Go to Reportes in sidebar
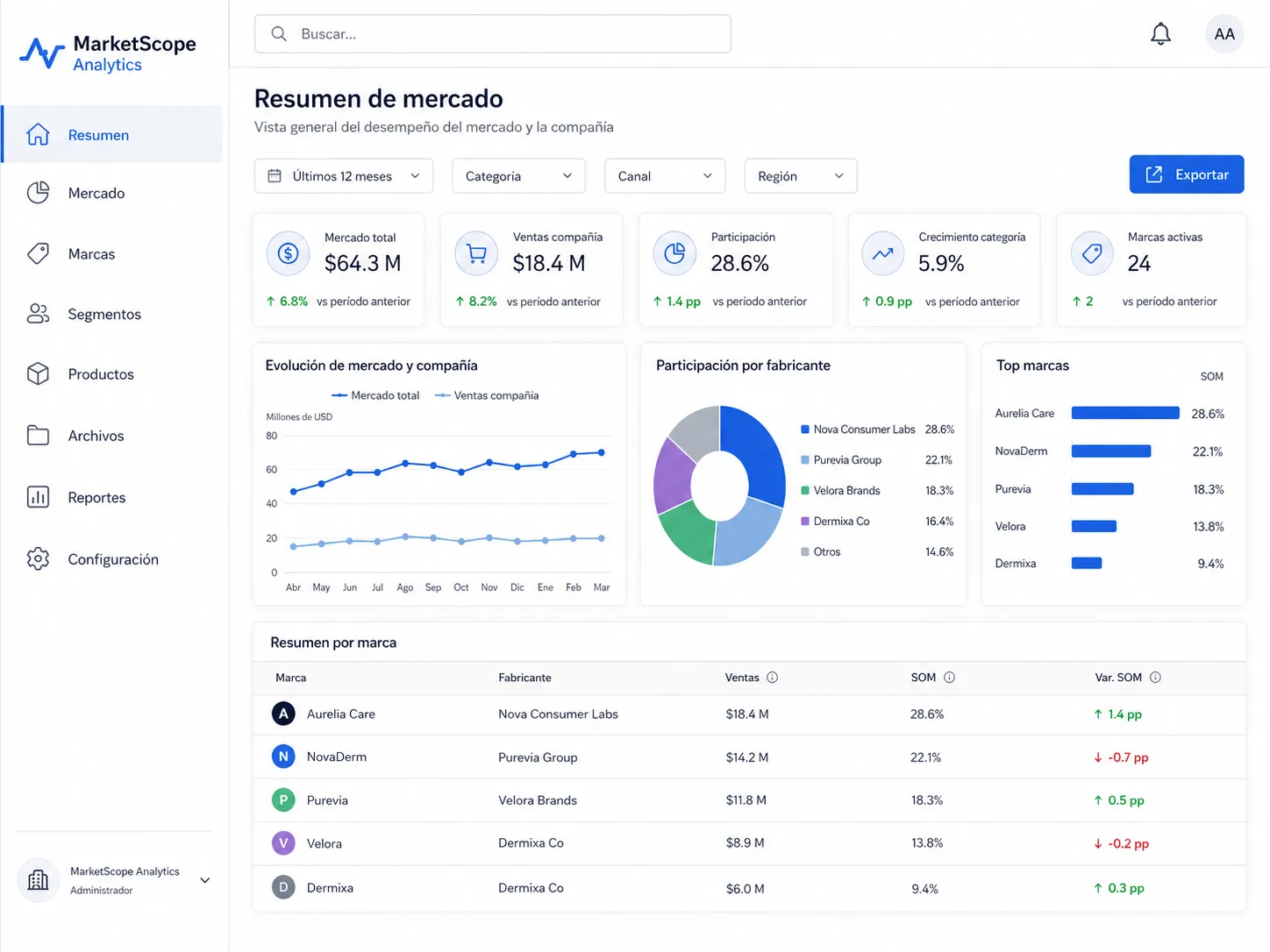The height and width of the screenshot is (952, 1270). (111, 497)
